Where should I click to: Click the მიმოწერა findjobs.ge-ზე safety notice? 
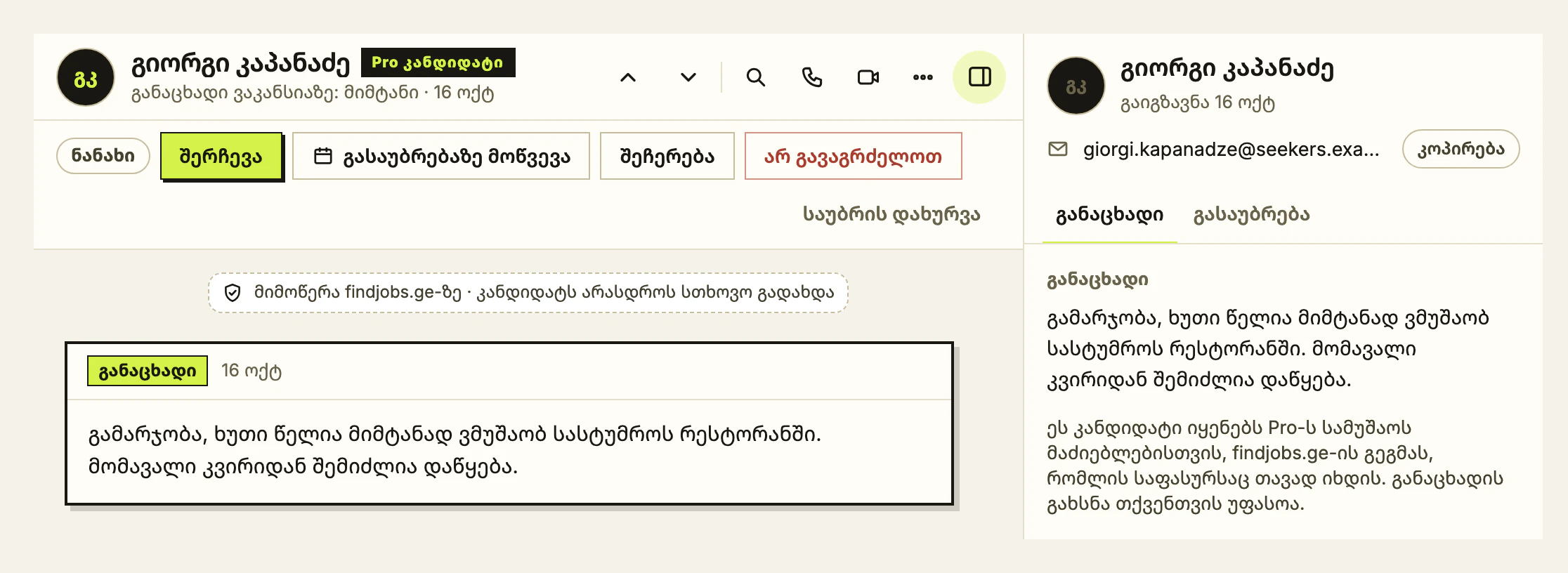coord(528,293)
